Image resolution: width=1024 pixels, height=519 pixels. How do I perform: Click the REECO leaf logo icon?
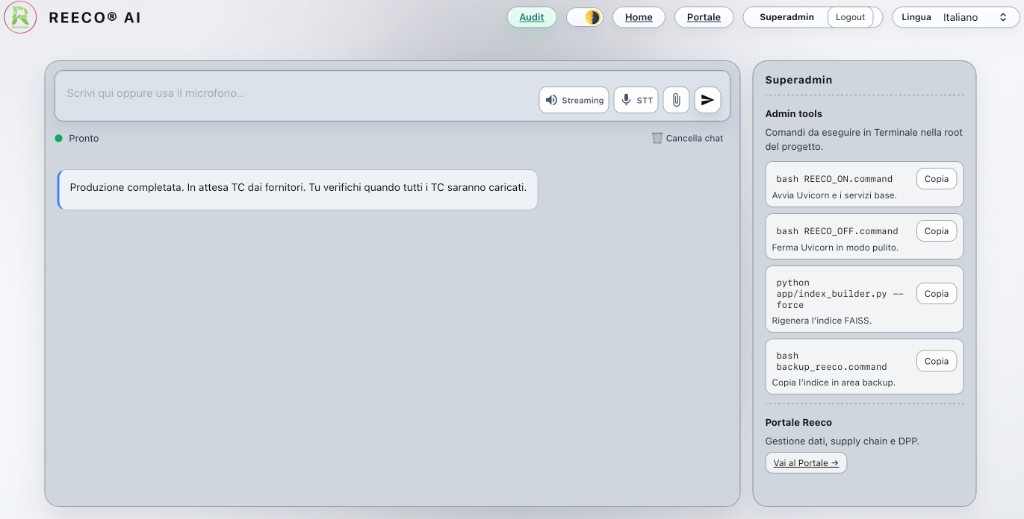20,17
